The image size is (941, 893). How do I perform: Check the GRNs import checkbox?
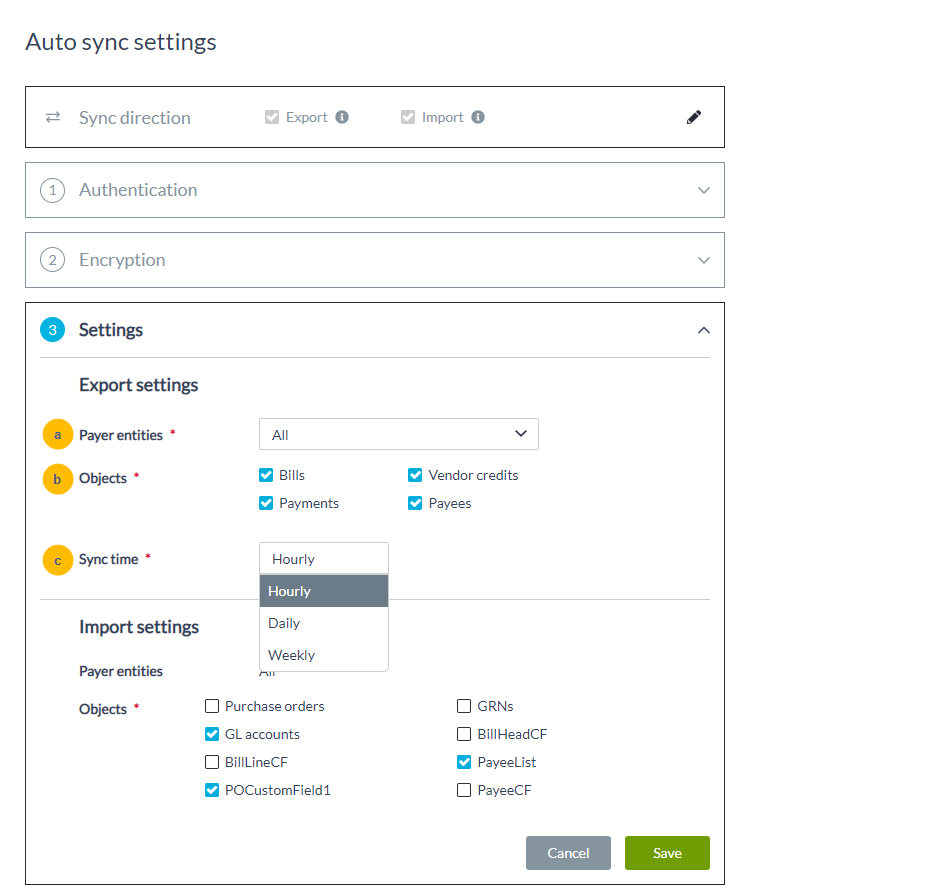(464, 706)
